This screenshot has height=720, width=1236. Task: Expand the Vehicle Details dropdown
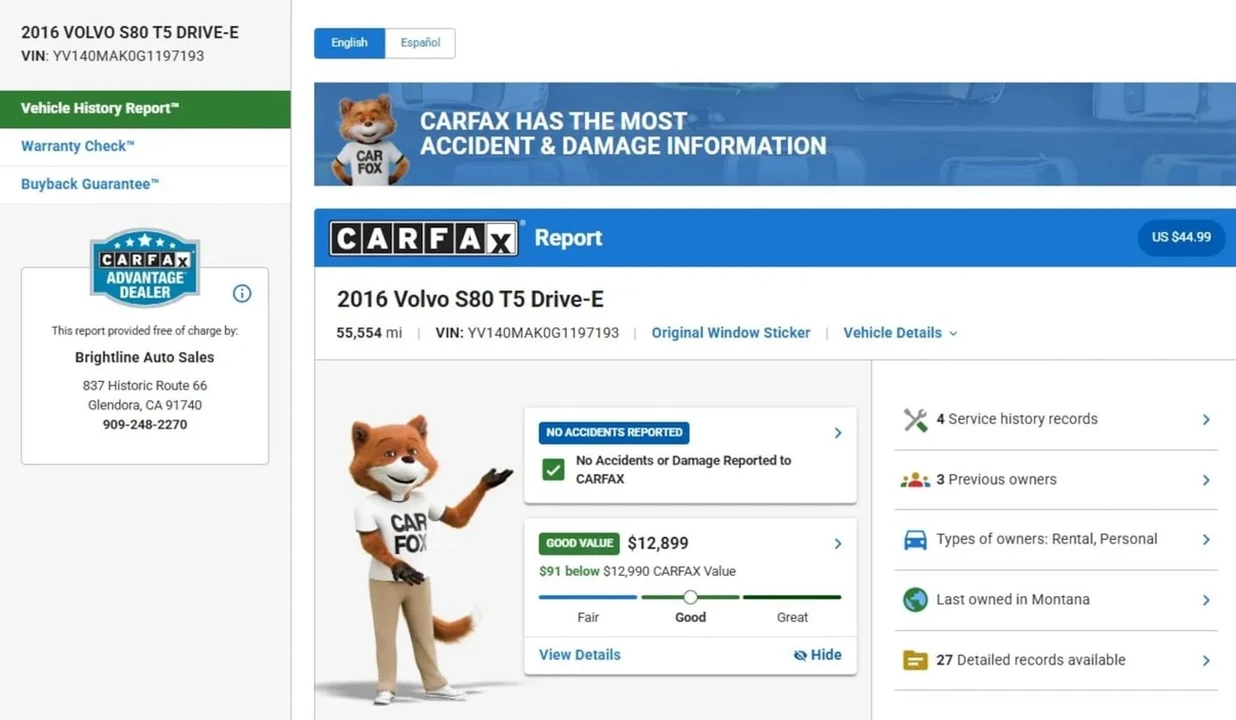[x=900, y=333]
